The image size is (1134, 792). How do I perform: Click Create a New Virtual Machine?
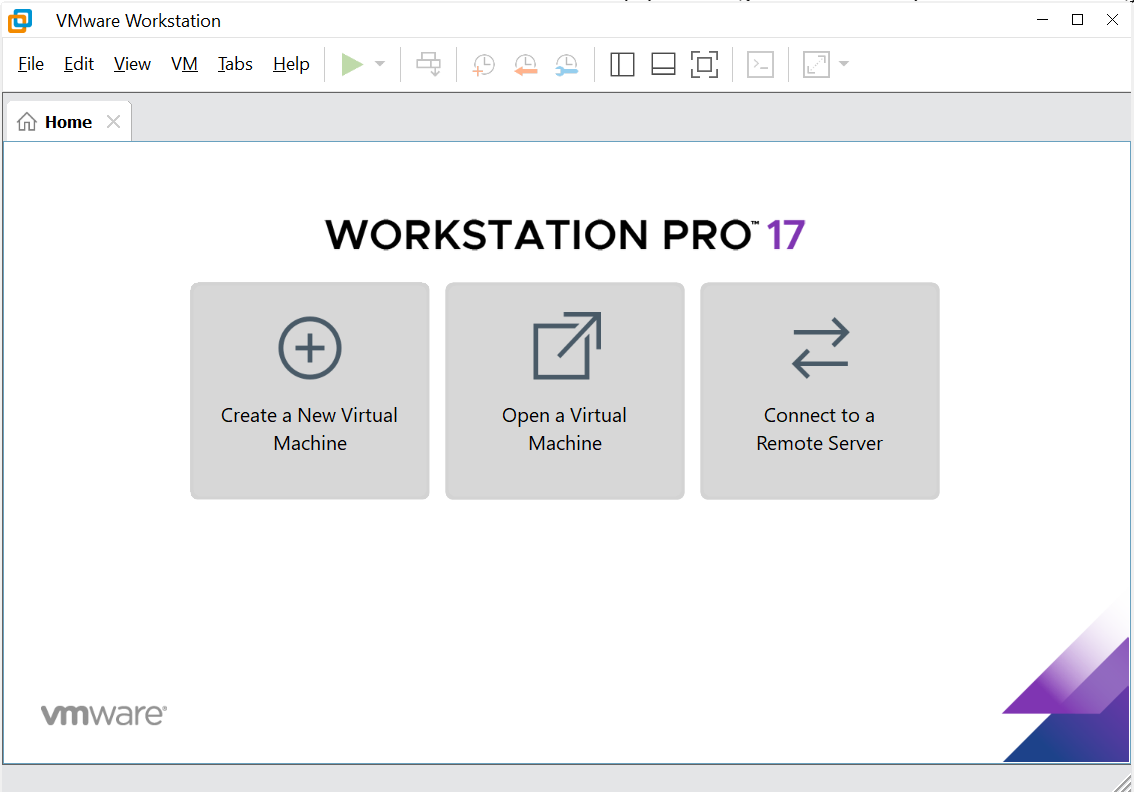(310, 391)
